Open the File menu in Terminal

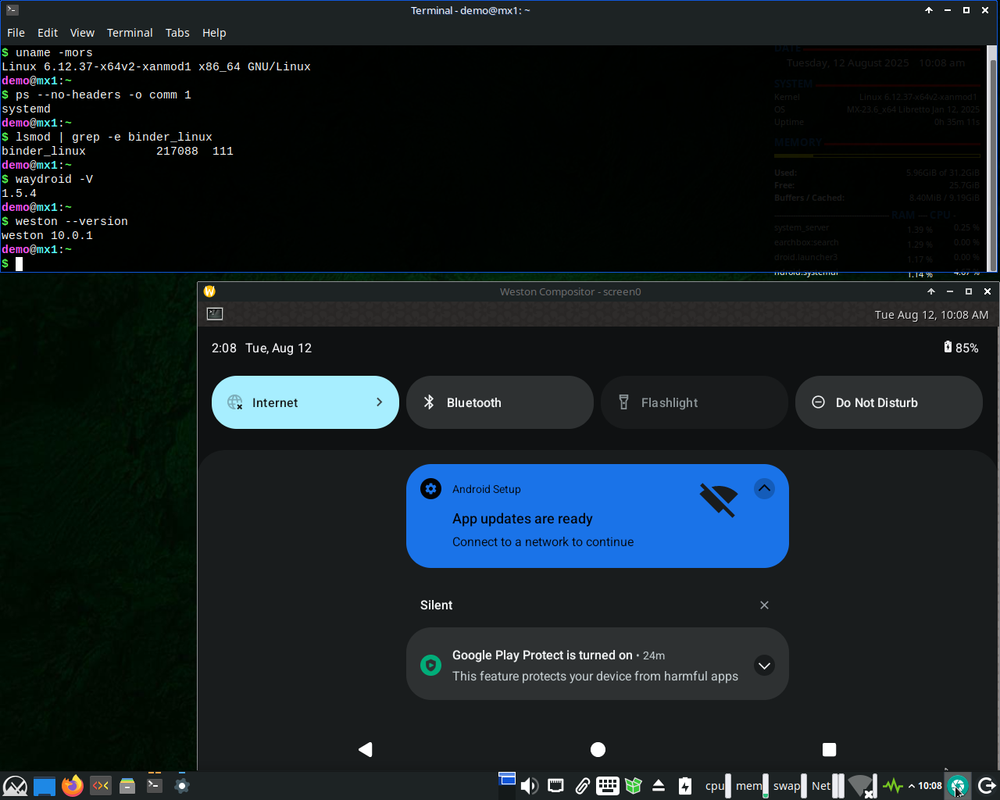(x=16, y=33)
